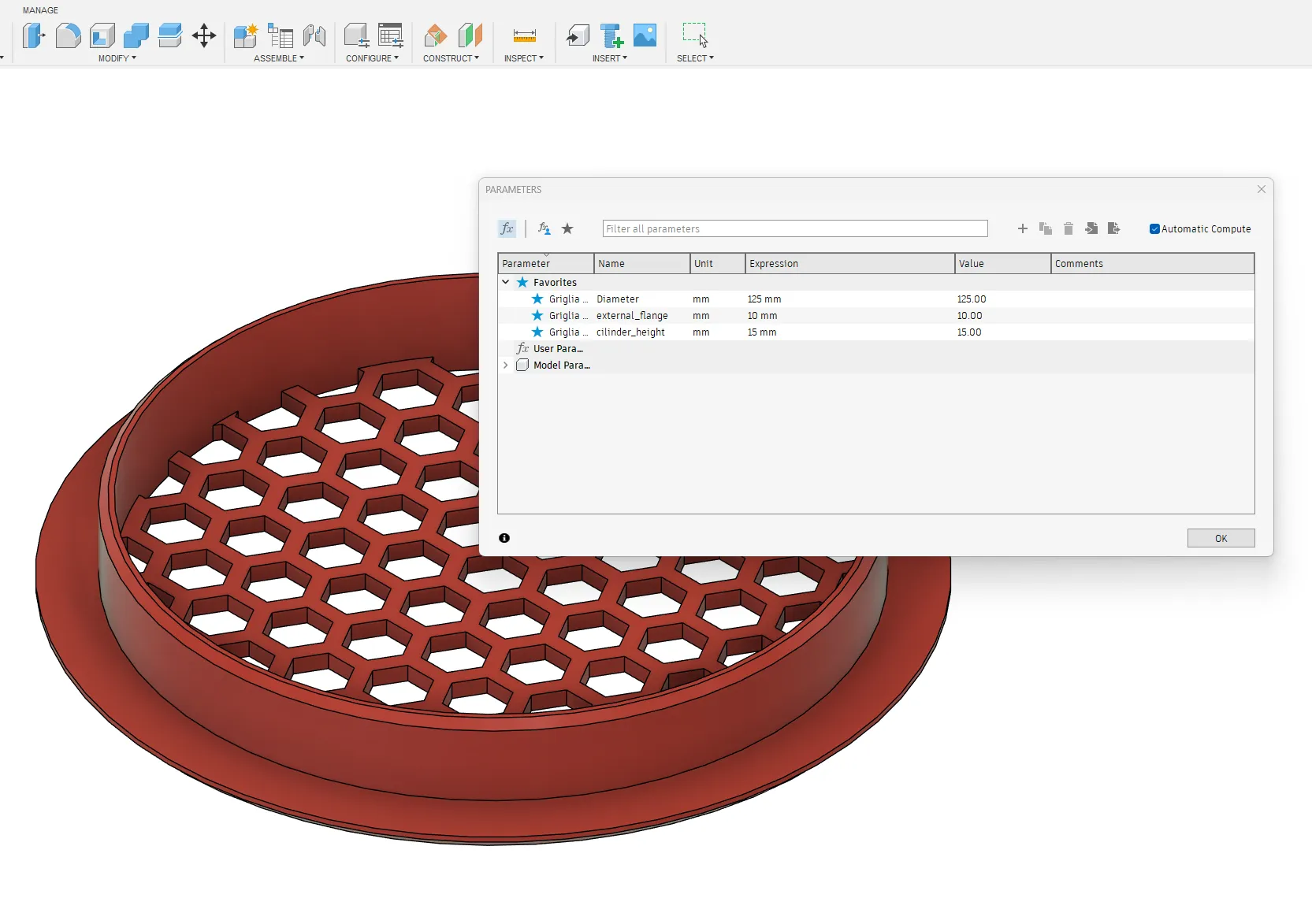Unfavorite the external_flange parameter star
Image resolution: width=1312 pixels, height=924 pixels.
point(537,316)
